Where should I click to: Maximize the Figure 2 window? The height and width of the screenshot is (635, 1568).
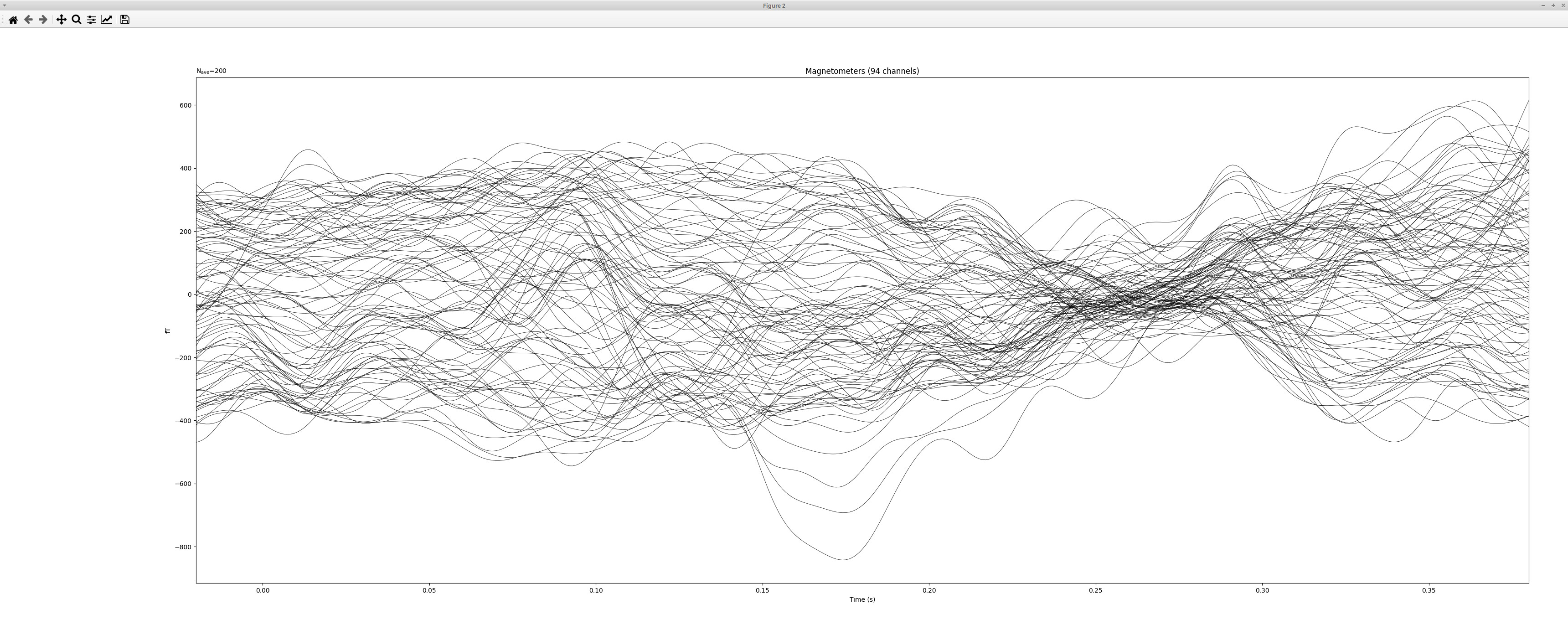tap(1553, 5)
